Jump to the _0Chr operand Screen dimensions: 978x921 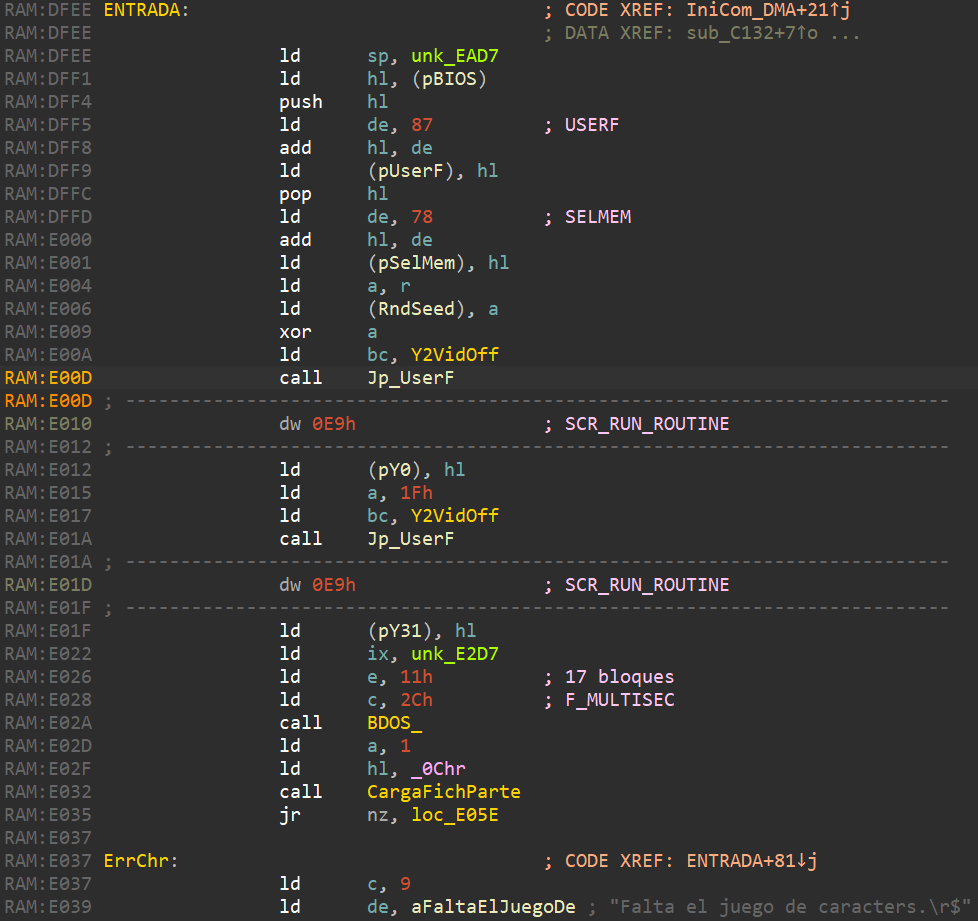[x=438, y=769]
